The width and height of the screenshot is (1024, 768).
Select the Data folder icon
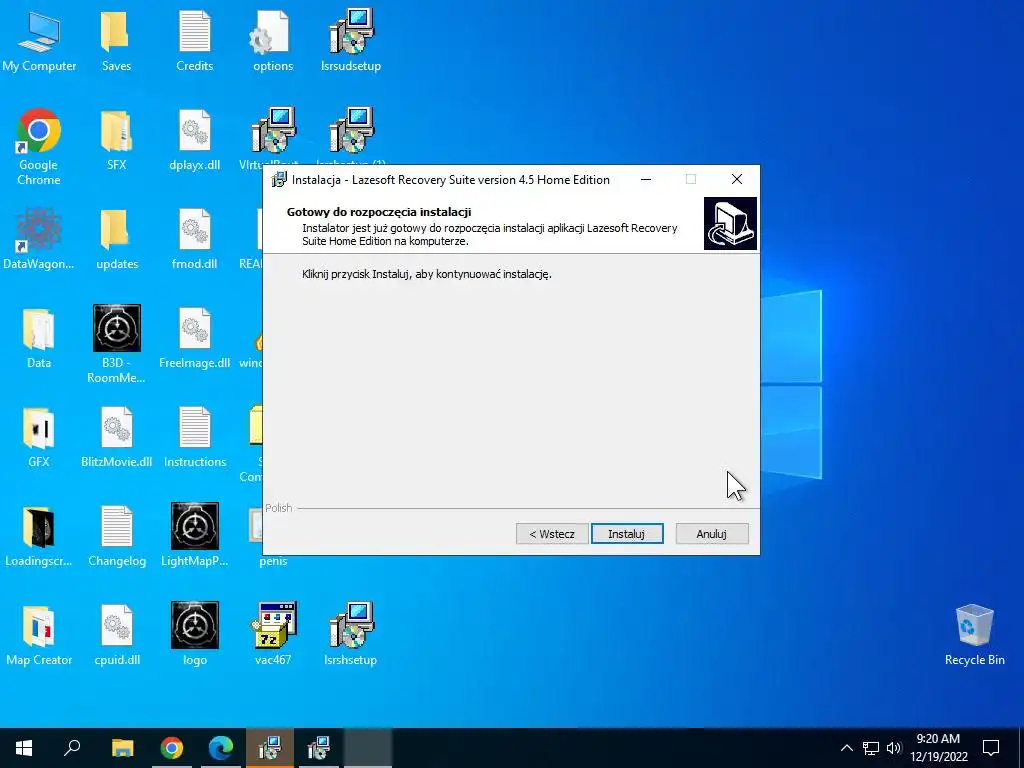click(39, 340)
